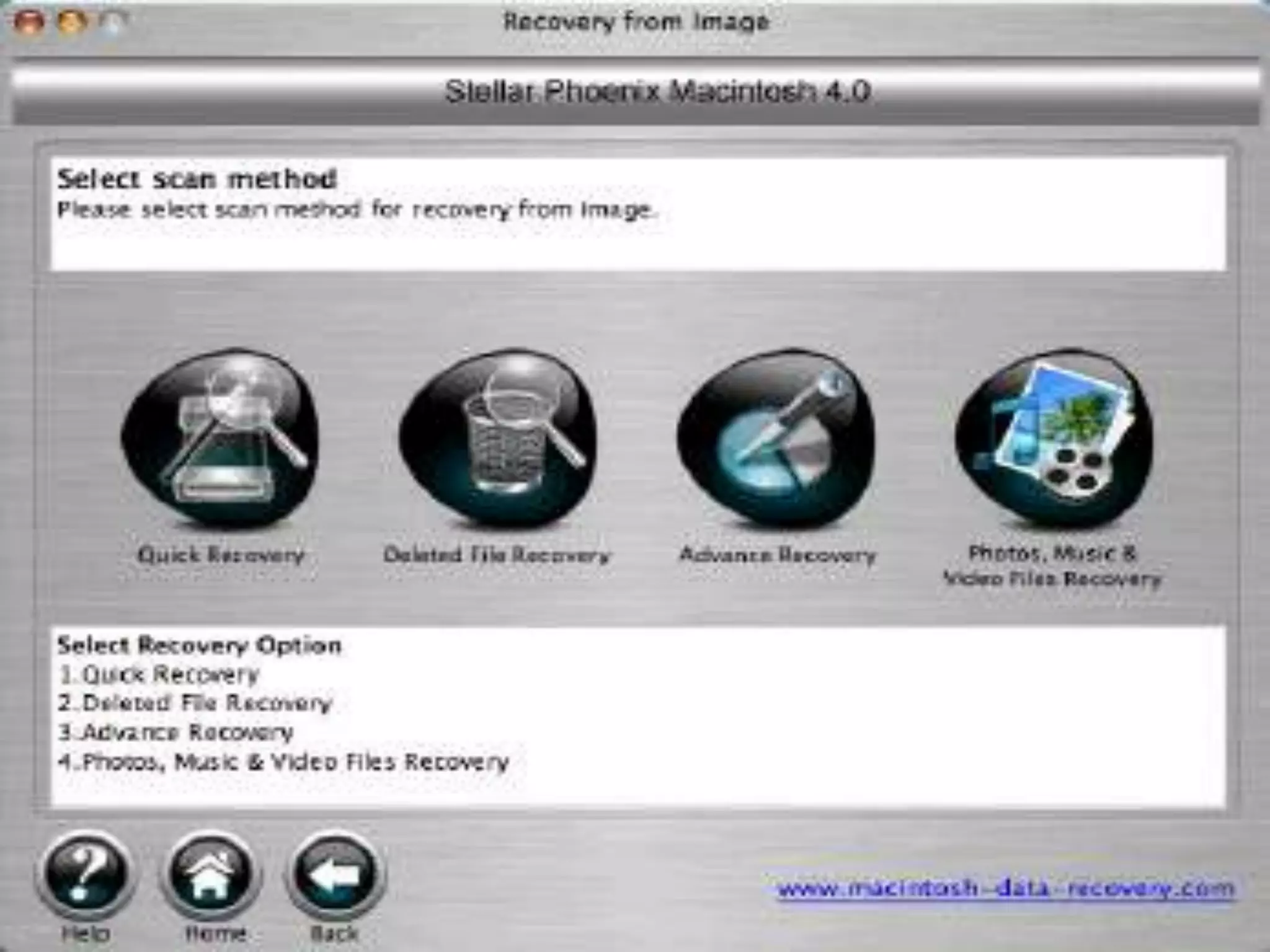Click Photos, Music & Video Files Recovery label
The height and width of the screenshot is (952, 1270).
click(x=1052, y=566)
